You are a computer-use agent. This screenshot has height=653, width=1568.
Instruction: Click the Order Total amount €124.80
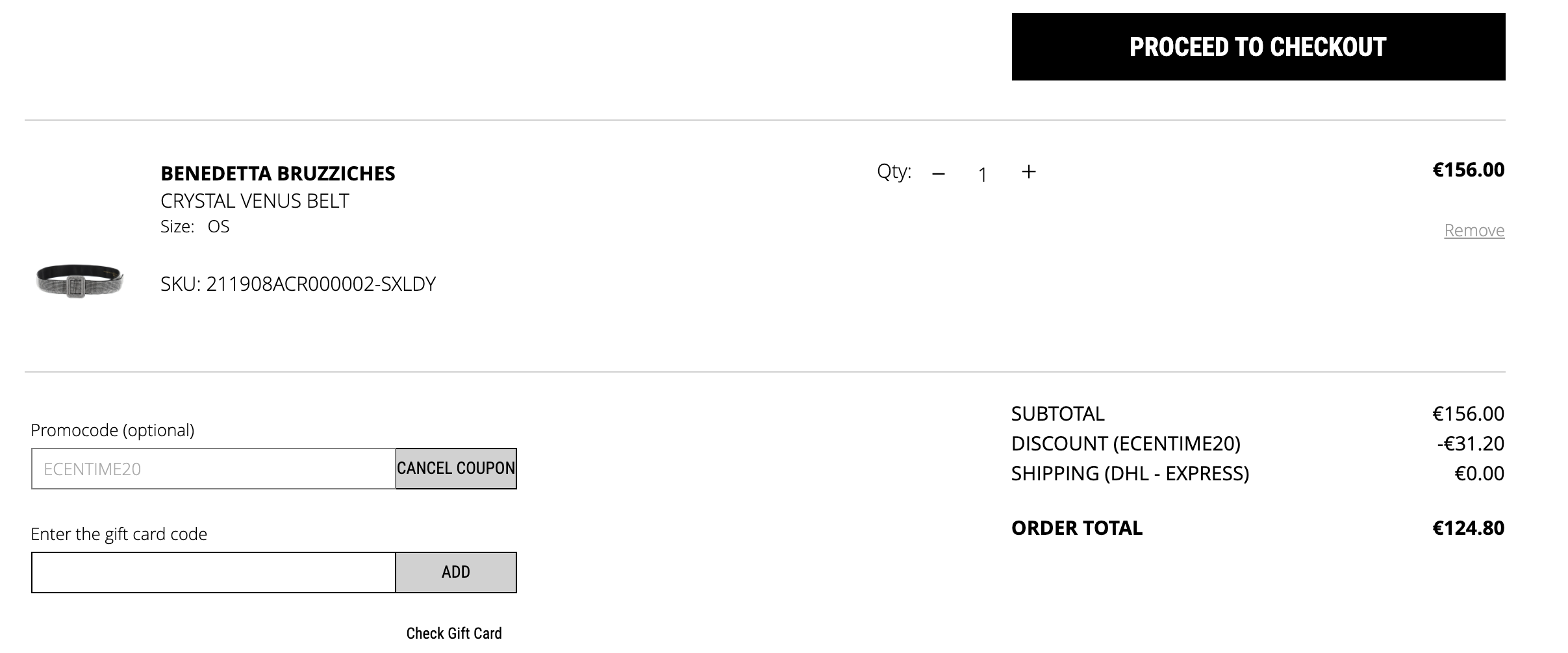coord(1468,528)
